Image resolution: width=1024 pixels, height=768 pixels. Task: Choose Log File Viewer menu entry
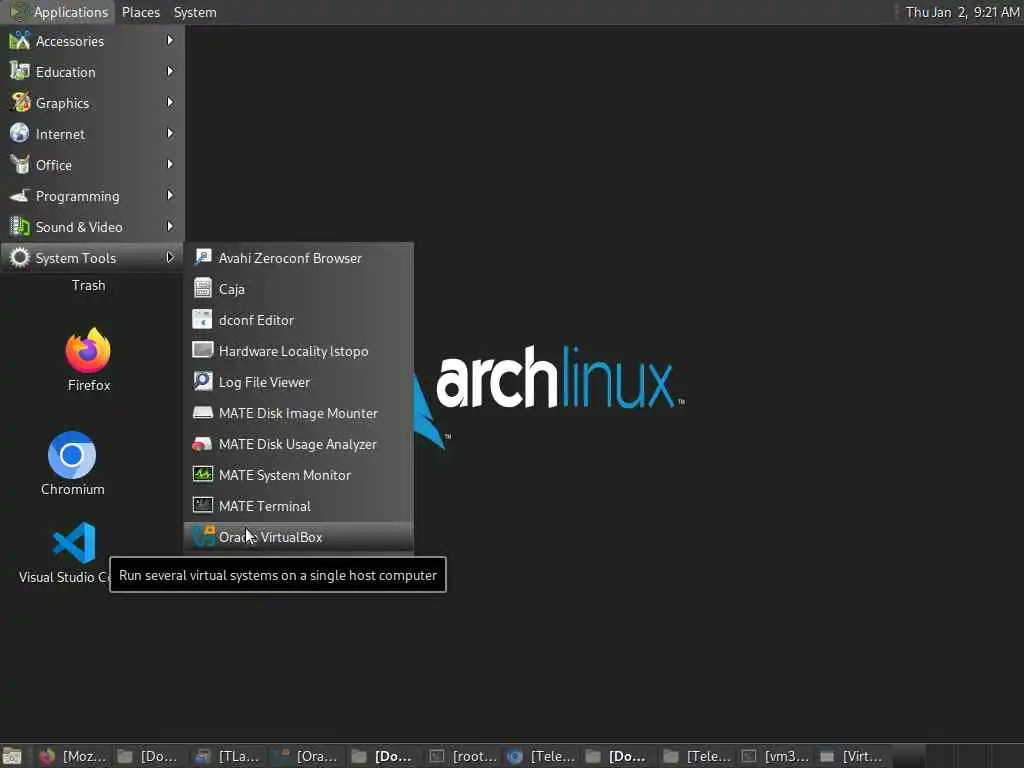(x=298, y=382)
